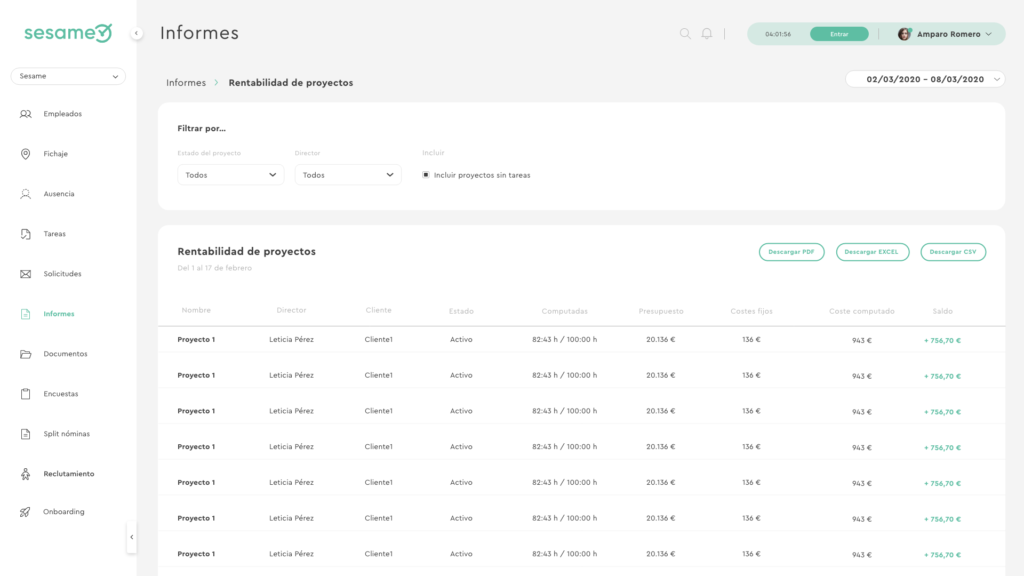The height and width of the screenshot is (576, 1024).
Task: Click the Fichaje location pin icon
Action: tap(25, 154)
